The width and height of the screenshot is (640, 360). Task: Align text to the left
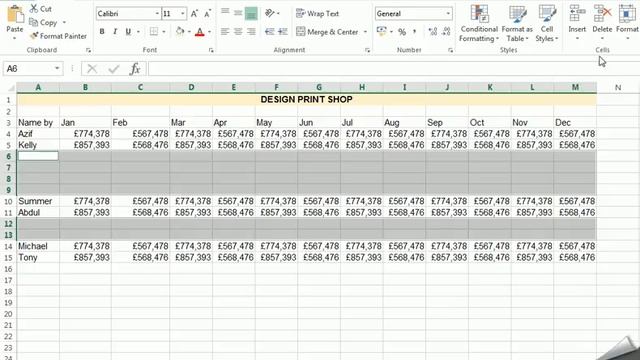(225, 31)
